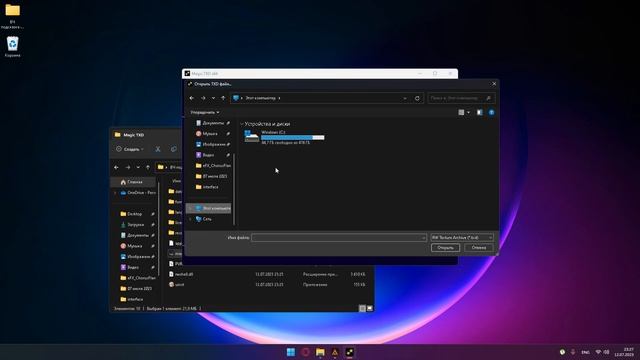Select Изображения in dialog sidebar
The width and height of the screenshot is (640, 360).
click(212, 144)
